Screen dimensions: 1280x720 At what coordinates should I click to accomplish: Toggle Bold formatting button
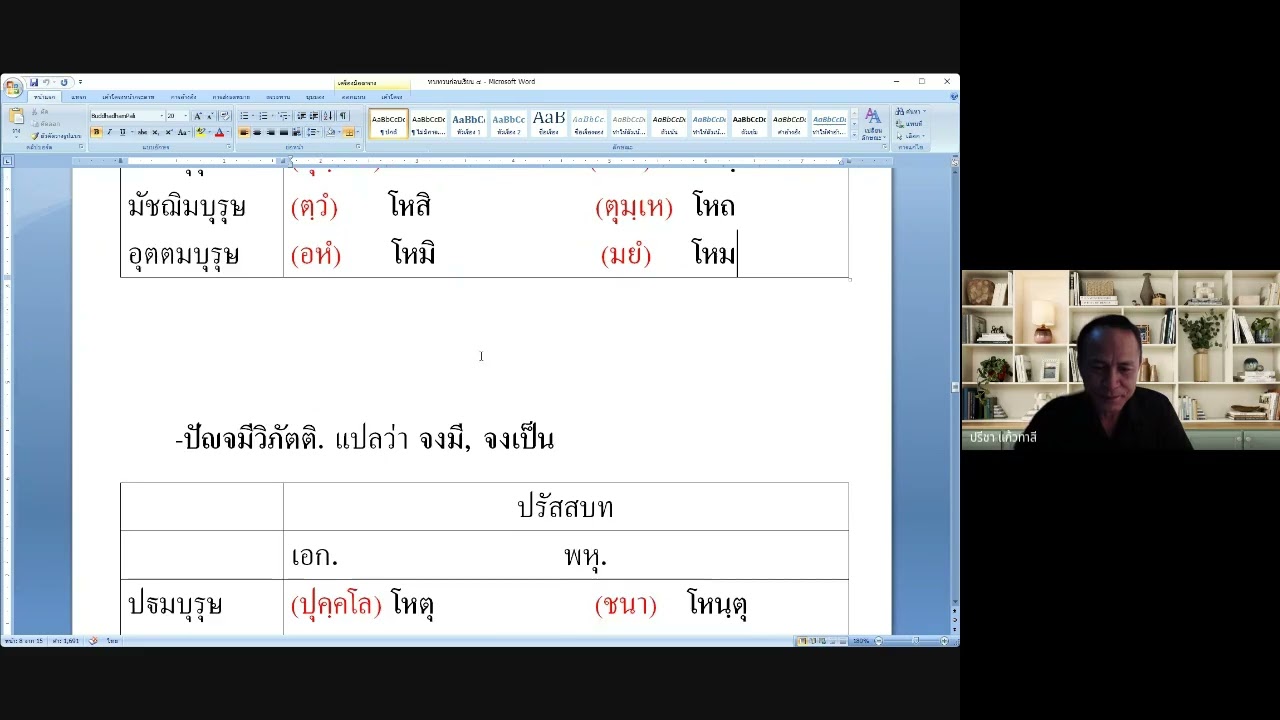[96, 132]
